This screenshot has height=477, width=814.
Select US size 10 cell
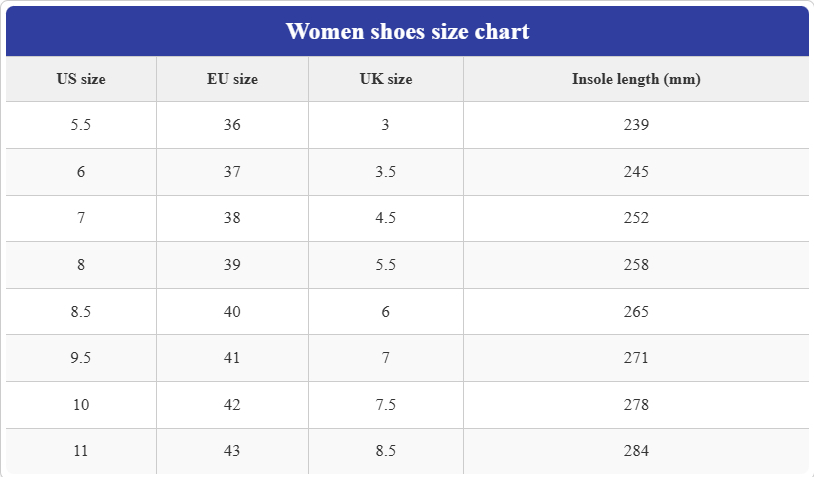(81, 405)
